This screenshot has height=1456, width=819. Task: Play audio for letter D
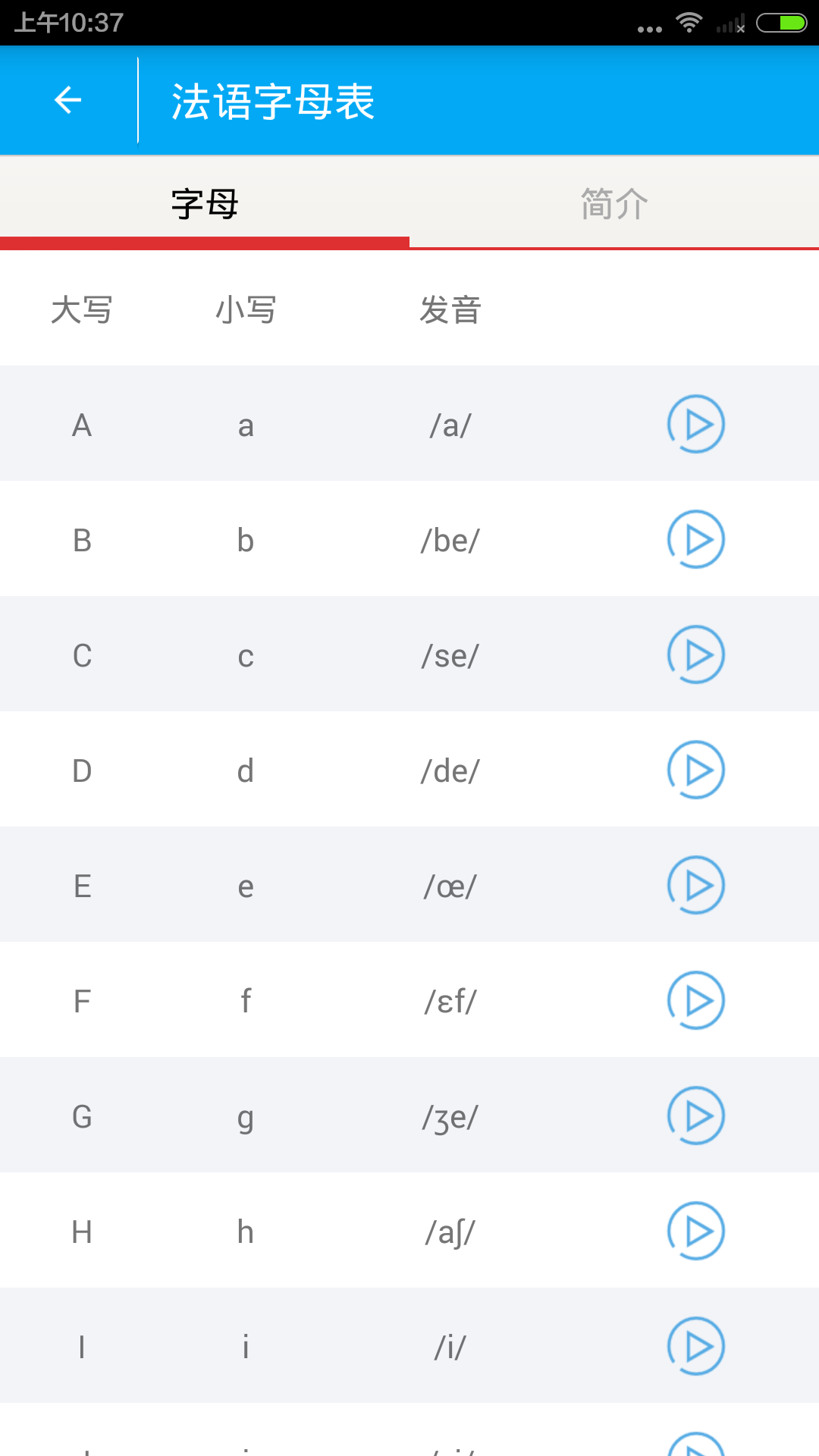695,770
